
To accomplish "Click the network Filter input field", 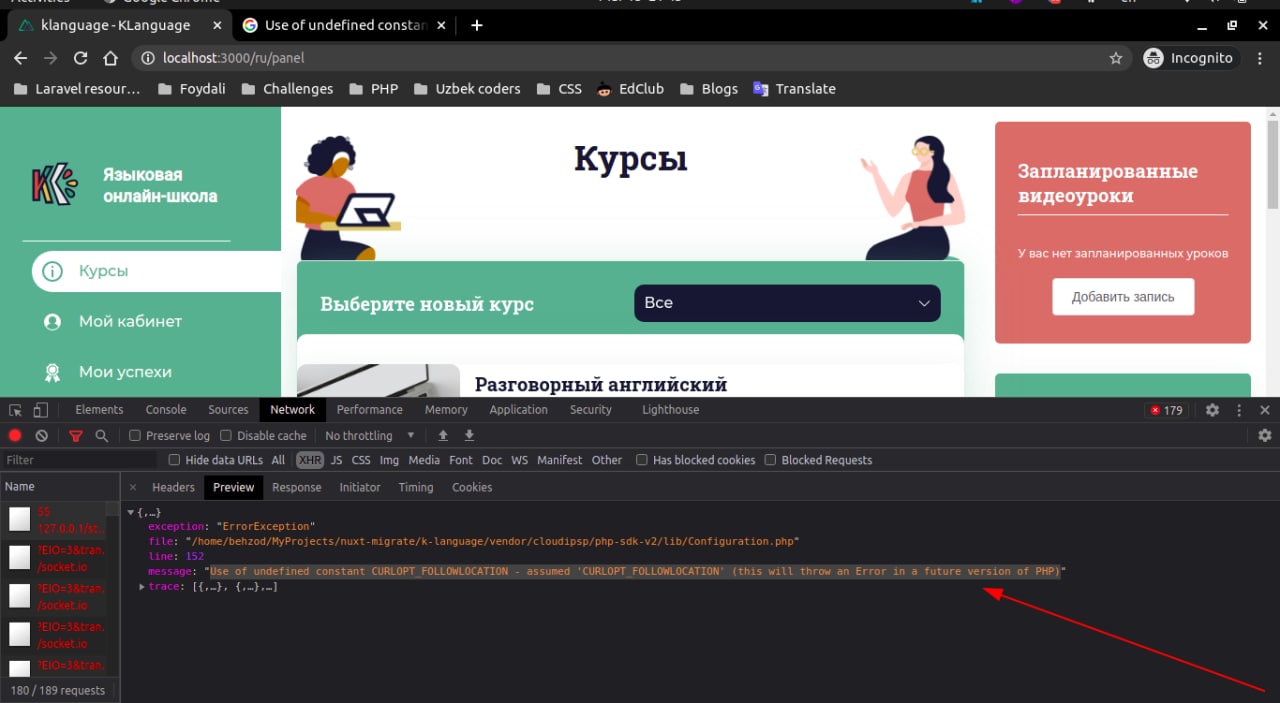I will tap(78, 460).
